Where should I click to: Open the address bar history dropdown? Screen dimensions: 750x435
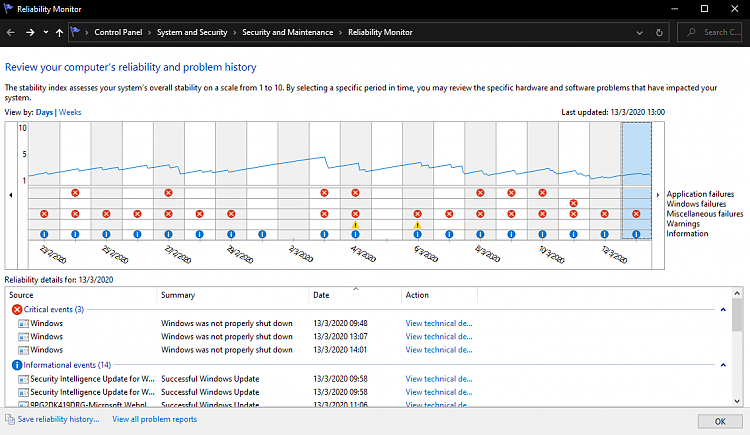coord(640,33)
